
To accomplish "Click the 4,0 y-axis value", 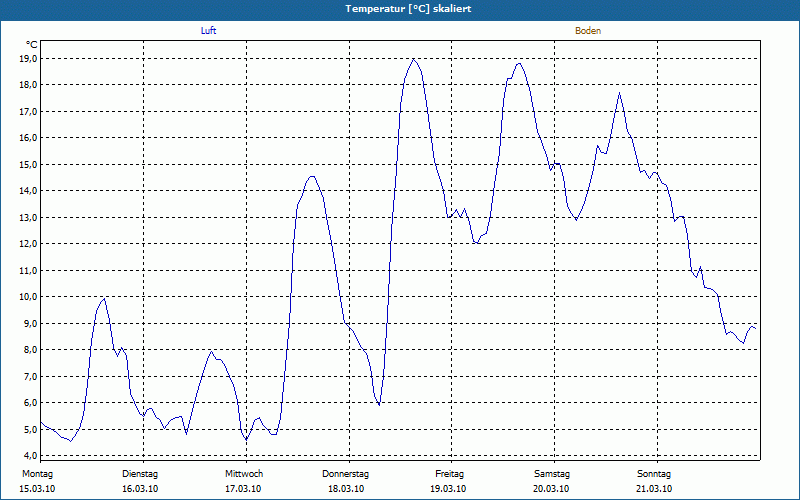I will 31,456.
